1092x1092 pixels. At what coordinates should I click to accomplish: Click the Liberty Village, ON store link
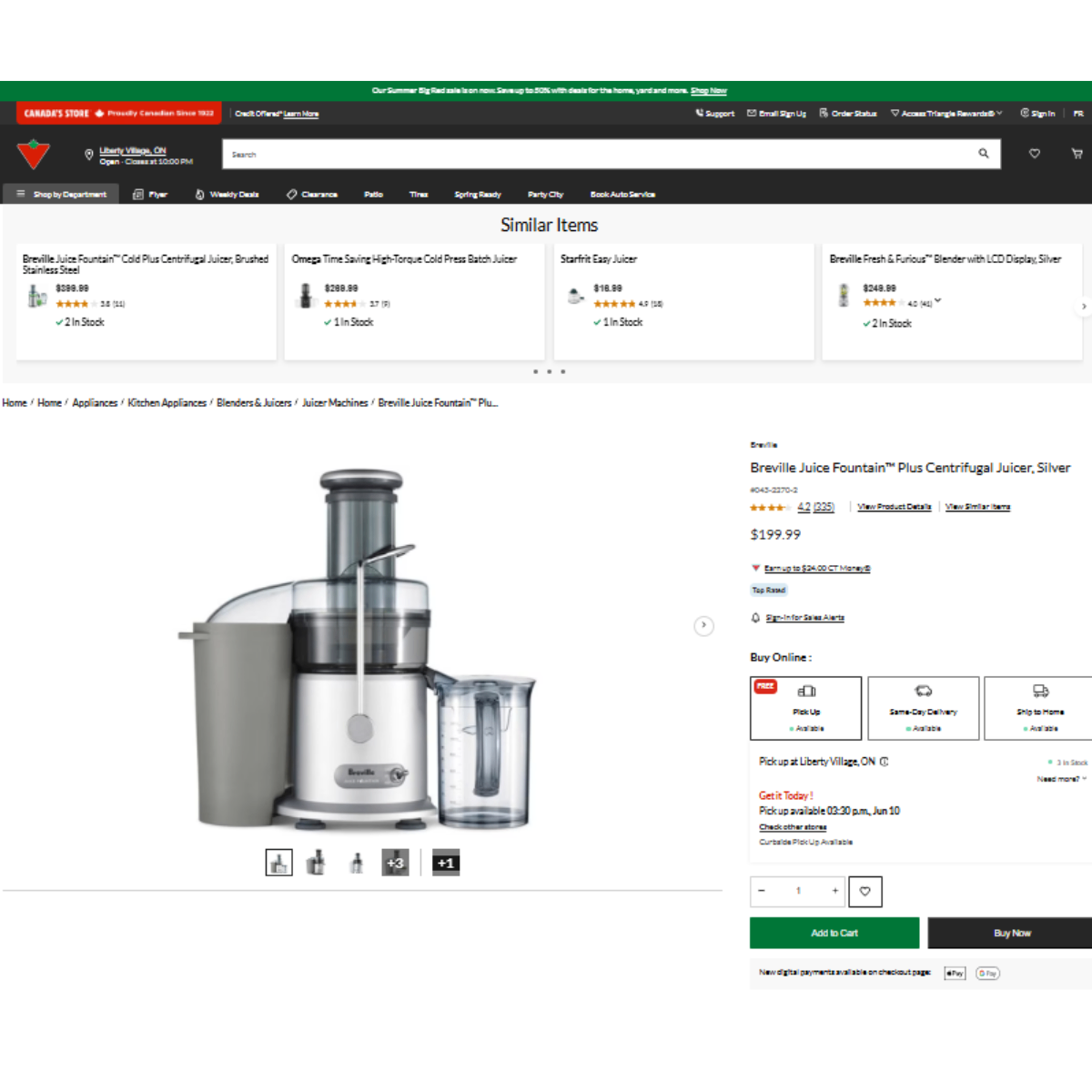coord(133,150)
